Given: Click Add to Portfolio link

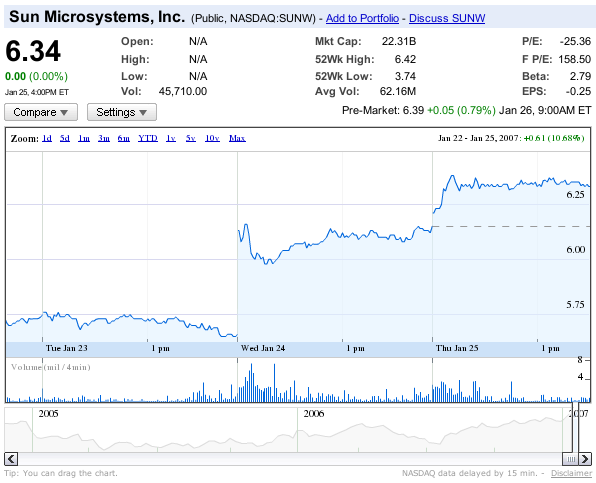Looking at the screenshot, I should (362, 18).
